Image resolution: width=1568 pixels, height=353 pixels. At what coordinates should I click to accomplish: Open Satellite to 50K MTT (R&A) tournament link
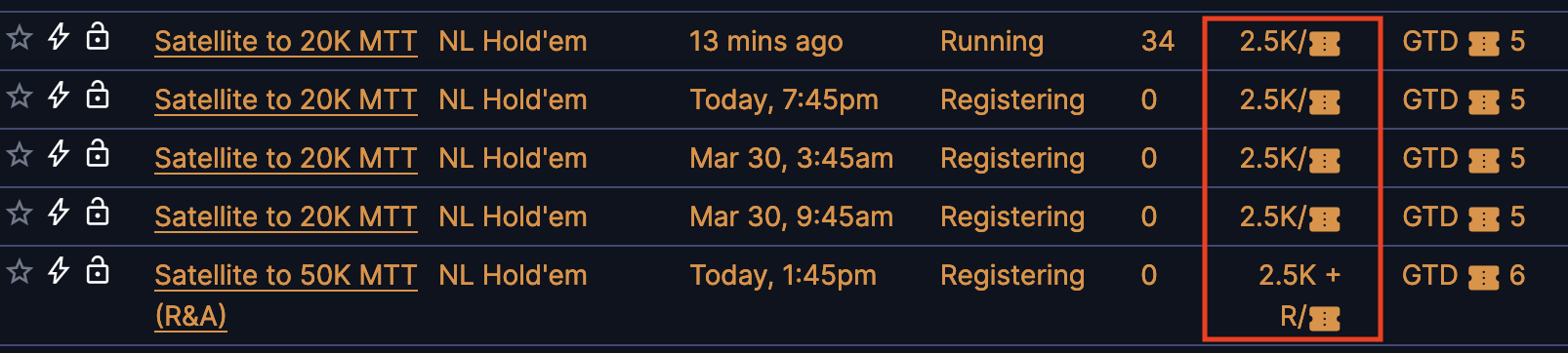[286, 295]
